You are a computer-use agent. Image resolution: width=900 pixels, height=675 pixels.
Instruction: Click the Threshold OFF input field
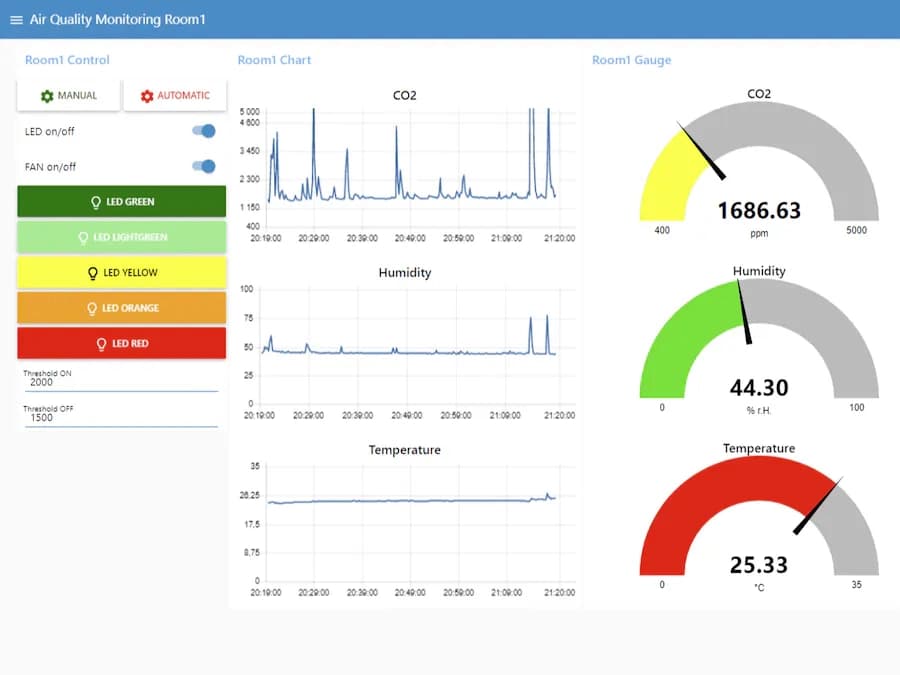coord(120,418)
